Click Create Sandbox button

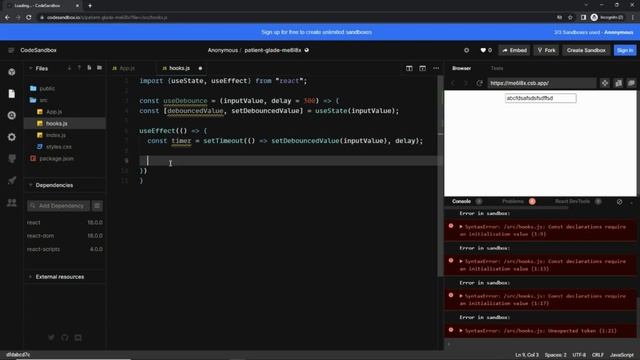pos(586,50)
